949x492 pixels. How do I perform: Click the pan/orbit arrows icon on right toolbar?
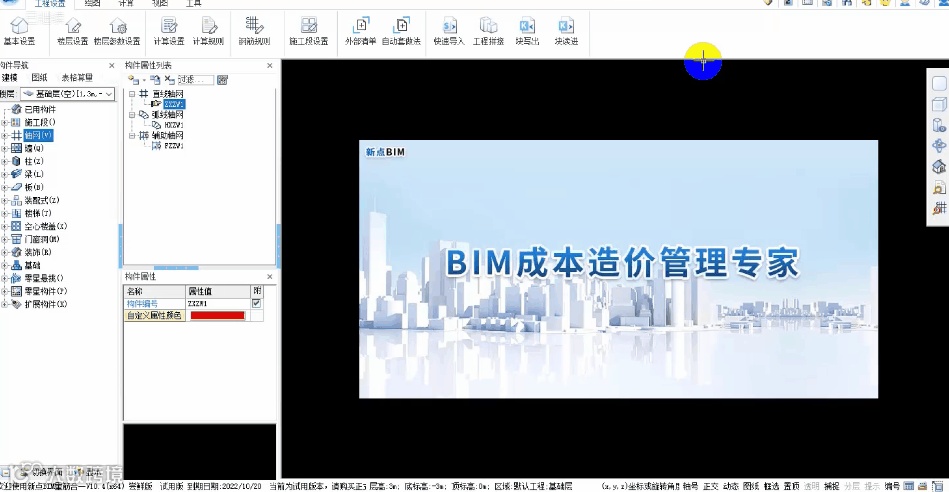(939, 146)
